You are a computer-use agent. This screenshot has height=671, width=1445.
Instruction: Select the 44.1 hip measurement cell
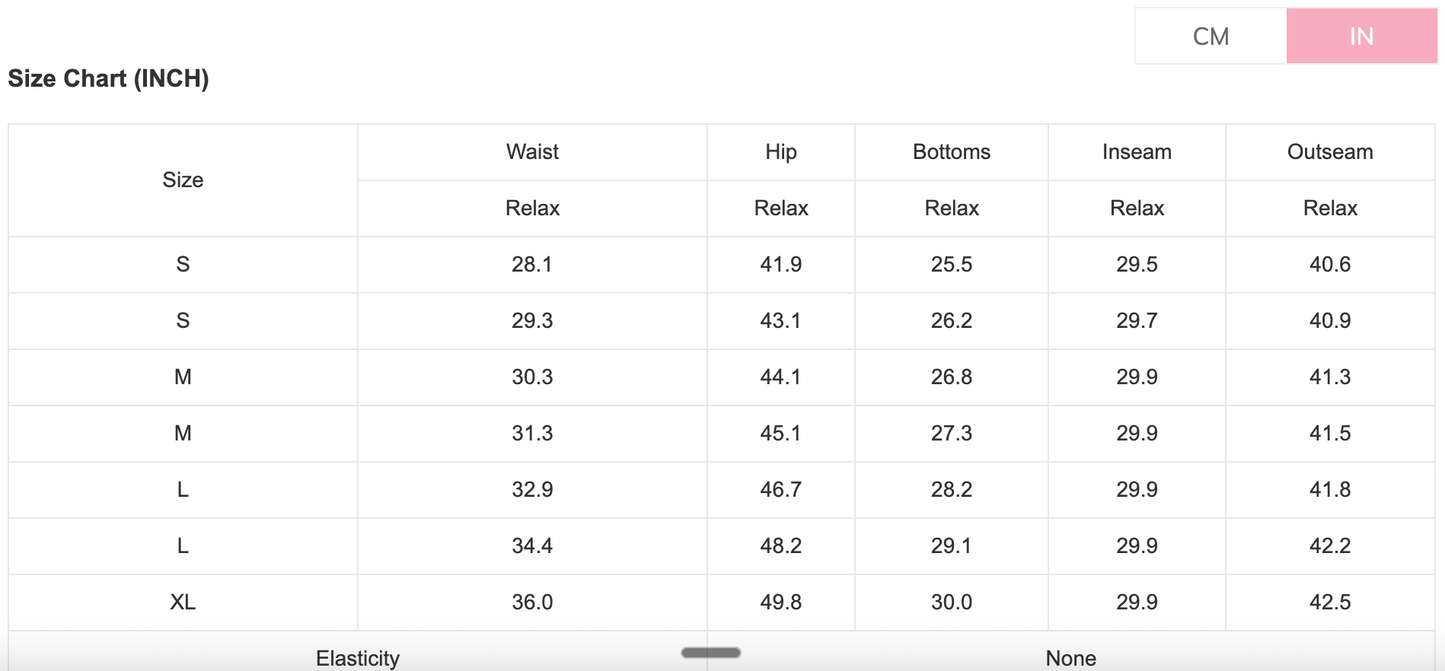point(781,377)
